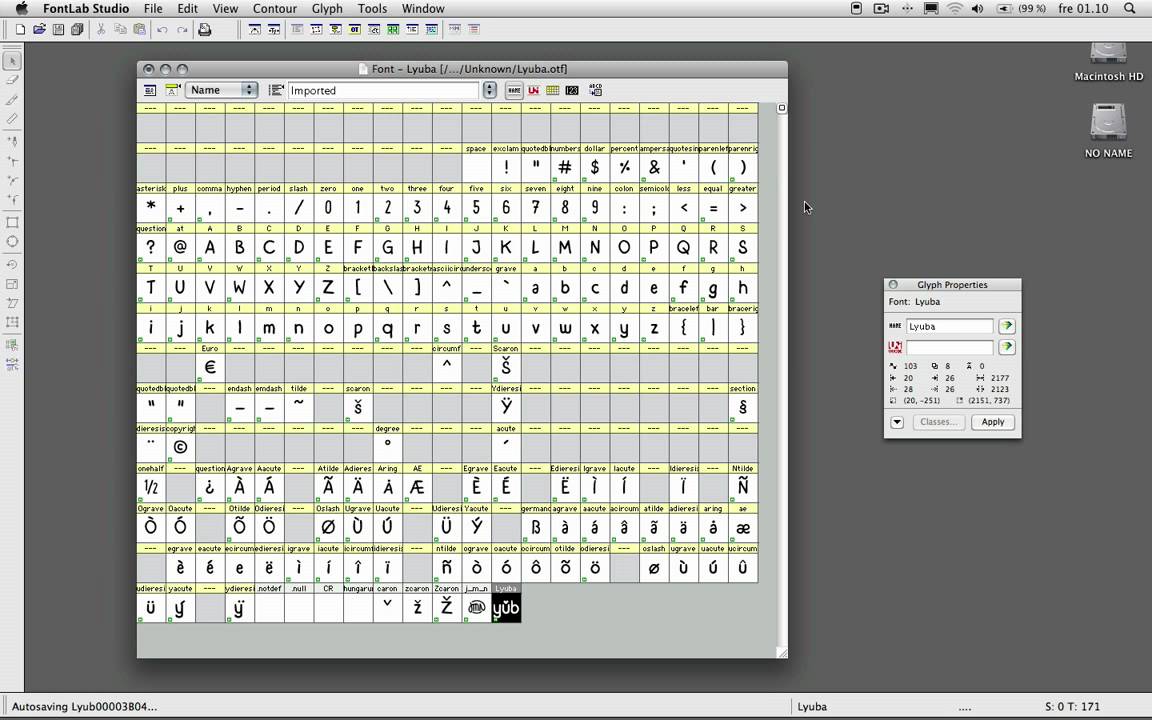
Task: Click the Classes... button
Action: 938,422
